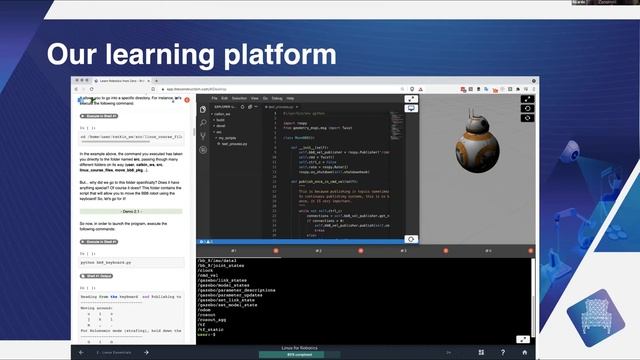Go to the home icon in the bottom bar
640x360 pixels.
coord(524,352)
